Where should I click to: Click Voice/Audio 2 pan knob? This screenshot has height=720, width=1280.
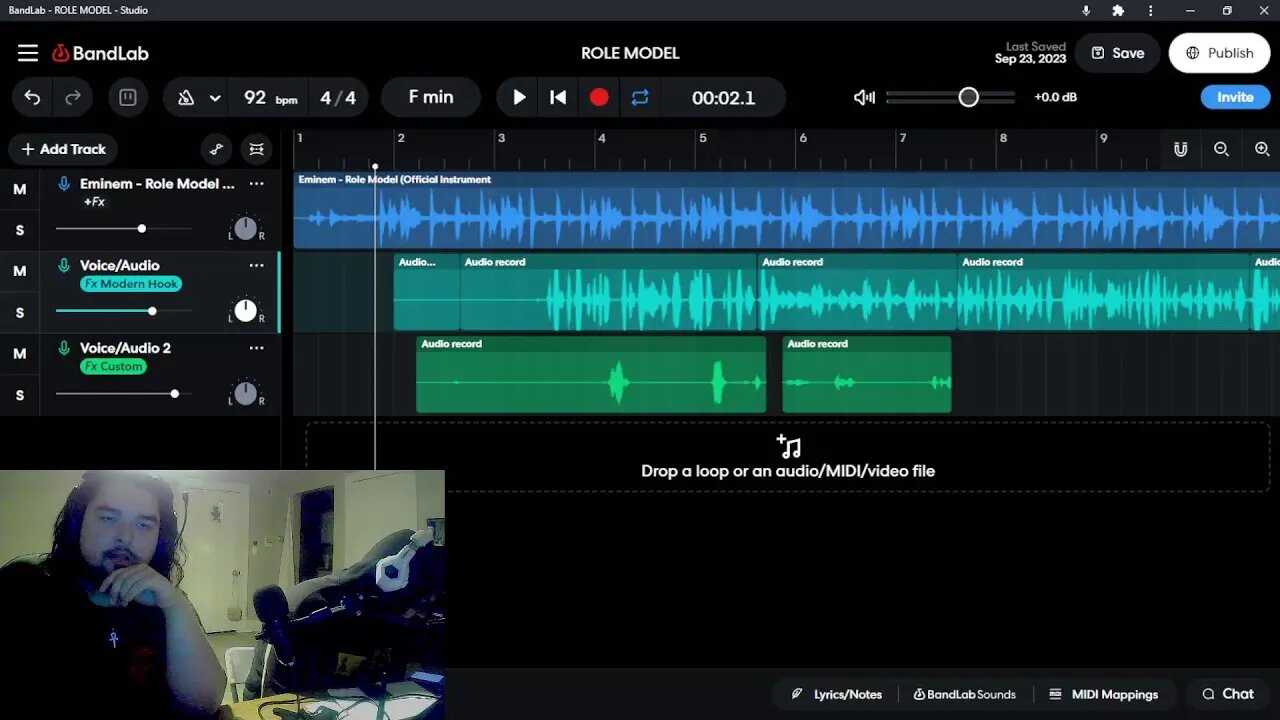tap(245, 393)
